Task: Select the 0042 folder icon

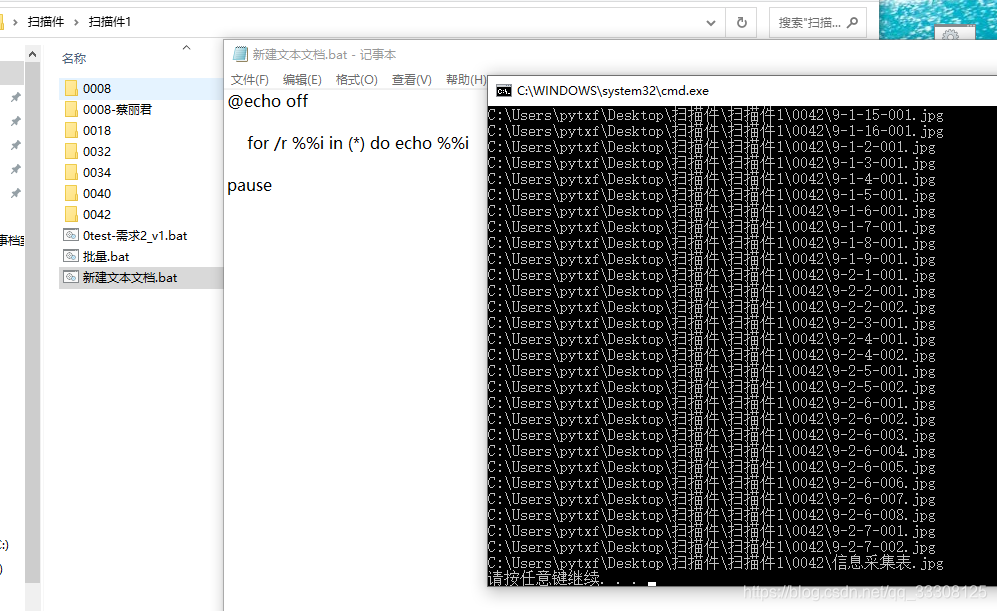Action: coord(71,214)
